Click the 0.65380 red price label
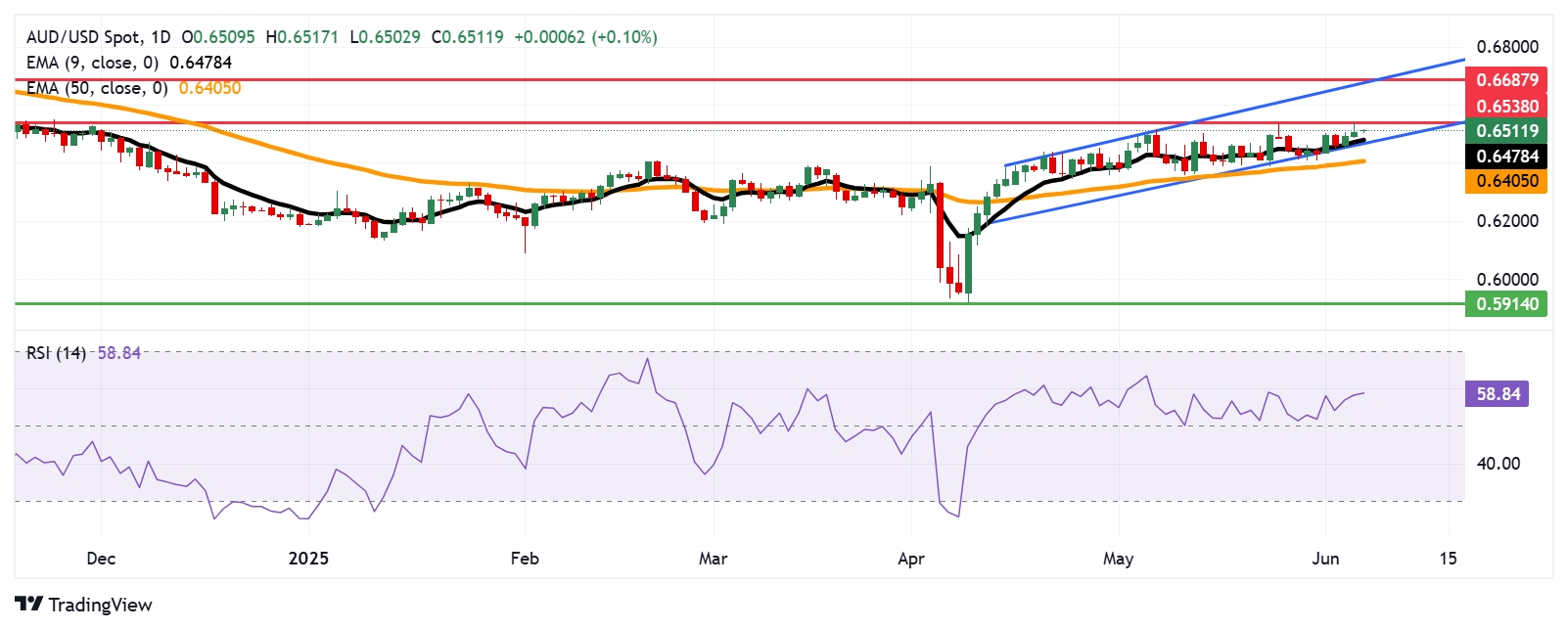 click(x=1506, y=106)
